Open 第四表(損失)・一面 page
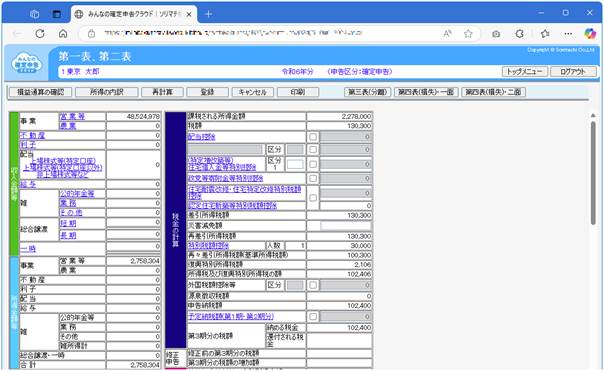Image resolution: width=604 pixels, height=371 pixels. pos(426,92)
